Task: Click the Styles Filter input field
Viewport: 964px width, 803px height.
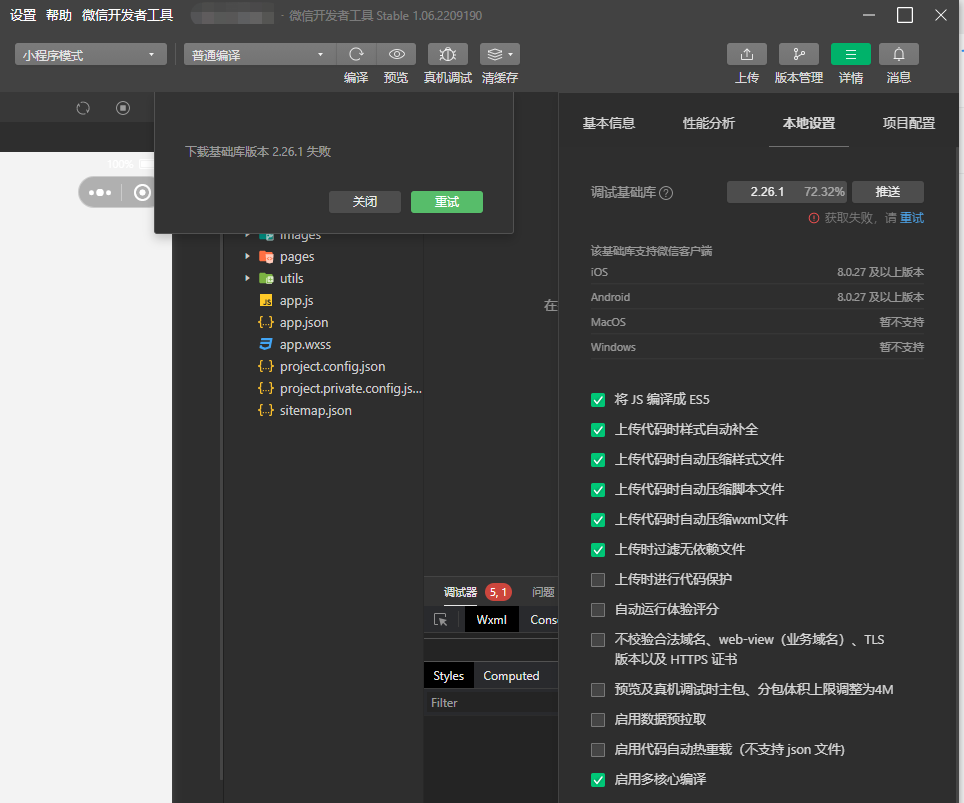Action: pyautogui.click(x=491, y=703)
